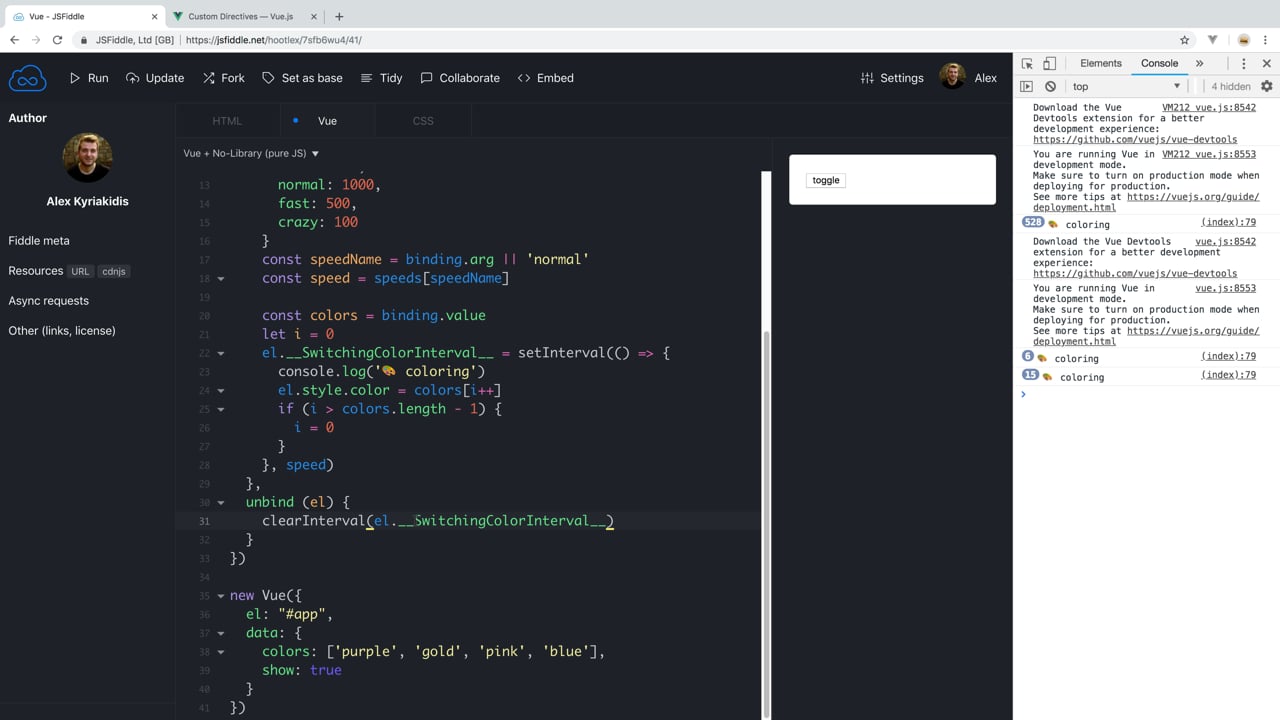
Task: Collapse colors array fold at line 38
Action: tap(221, 652)
